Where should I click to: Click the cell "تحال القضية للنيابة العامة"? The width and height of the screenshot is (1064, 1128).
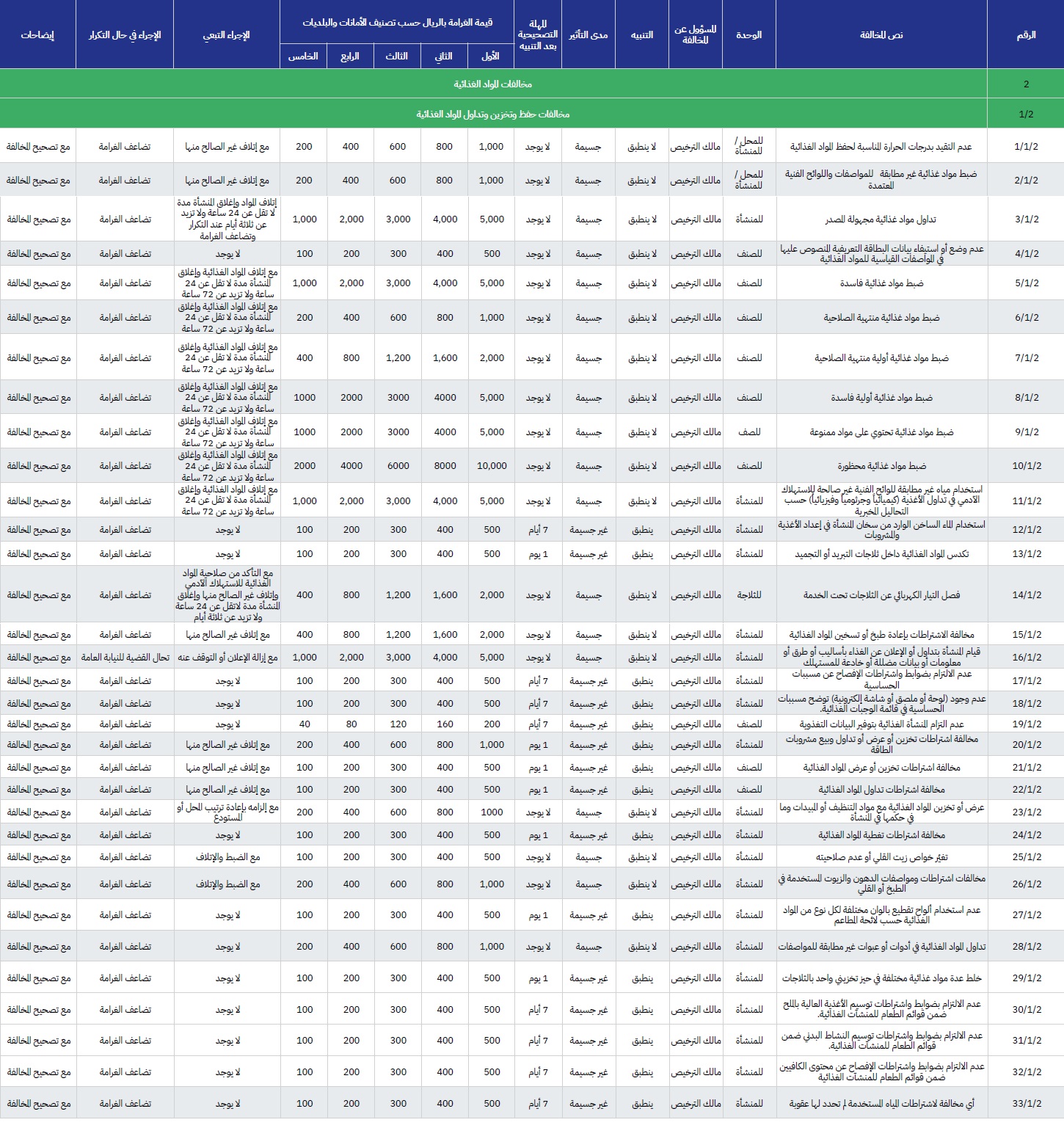[125, 657]
